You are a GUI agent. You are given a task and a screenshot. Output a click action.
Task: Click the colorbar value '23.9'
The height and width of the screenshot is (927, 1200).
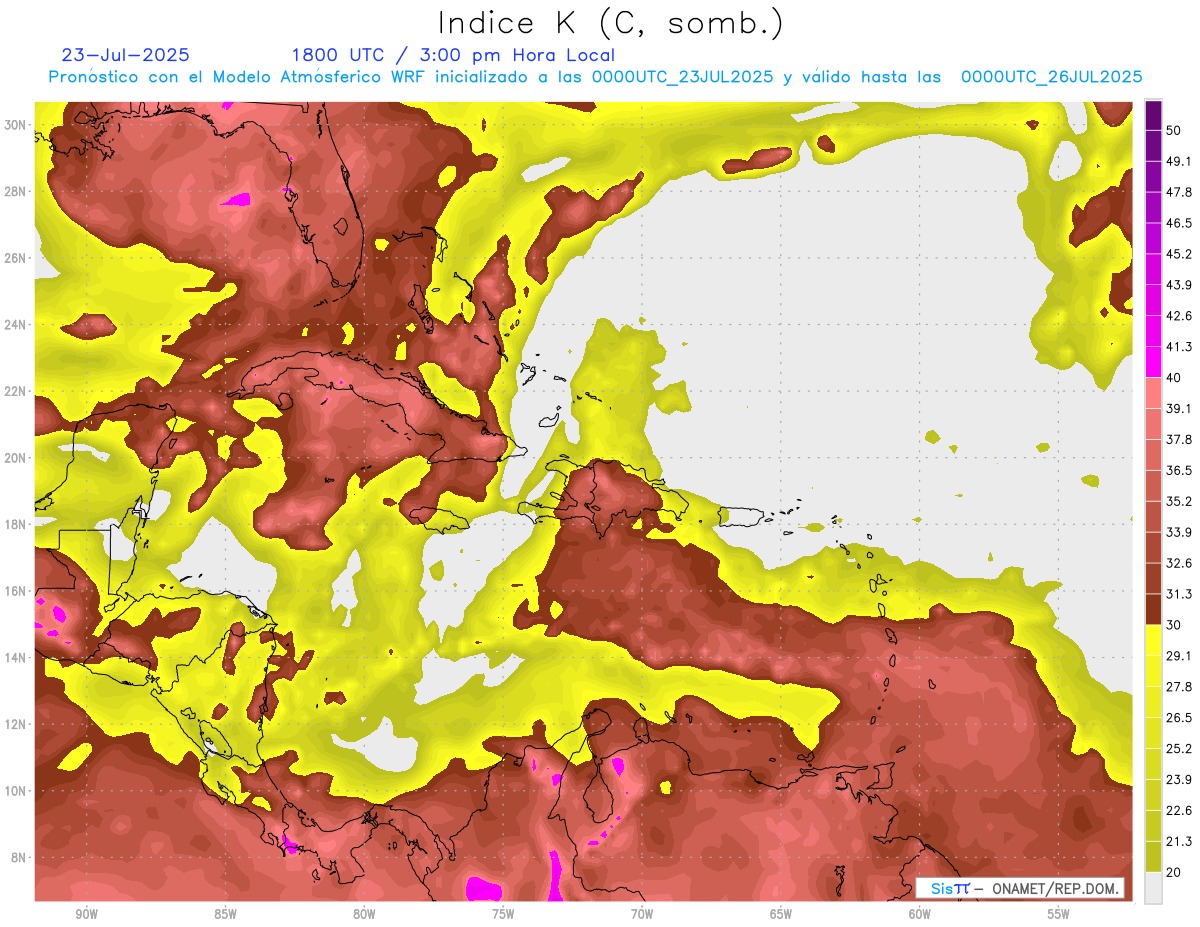[x=1179, y=780]
